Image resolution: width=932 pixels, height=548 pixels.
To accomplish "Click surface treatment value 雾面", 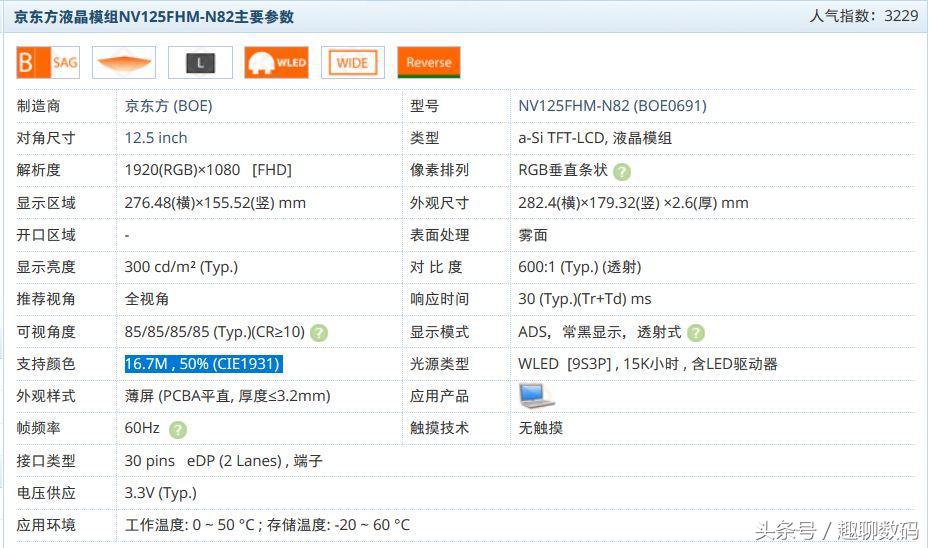I will [533, 235].
